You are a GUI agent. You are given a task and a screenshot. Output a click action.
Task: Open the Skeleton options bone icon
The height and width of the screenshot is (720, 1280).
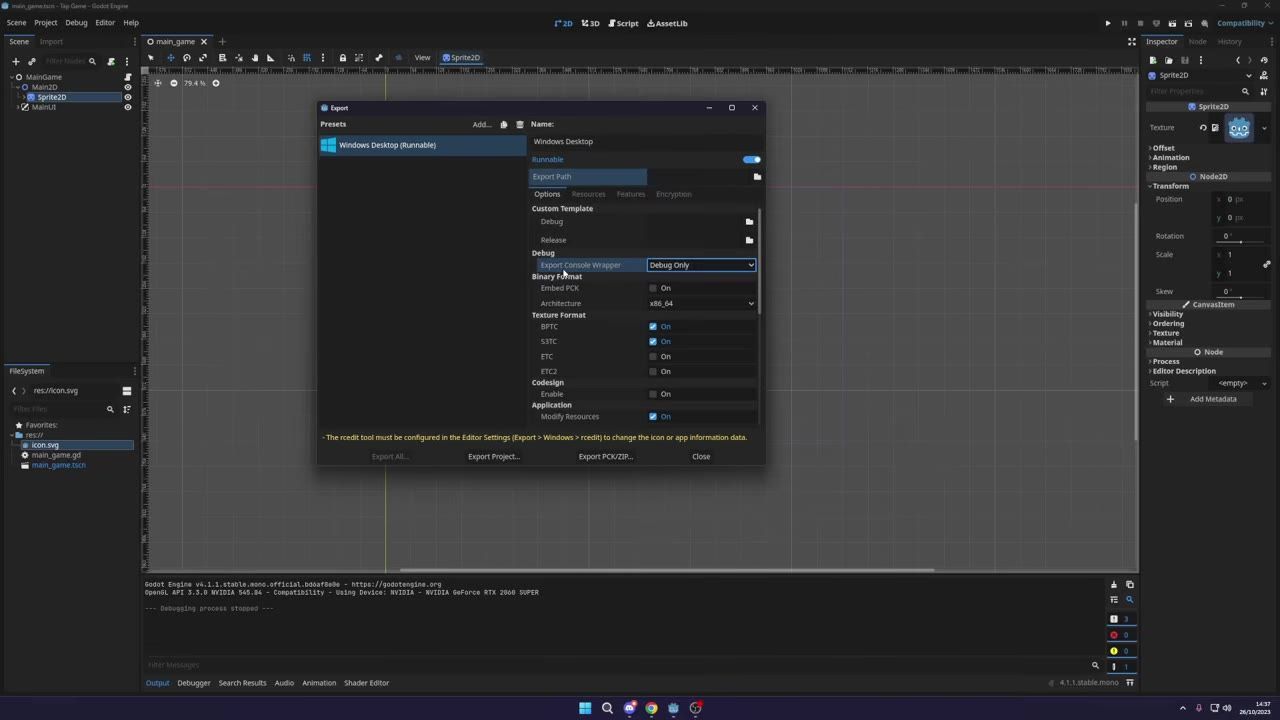[379, 57]
